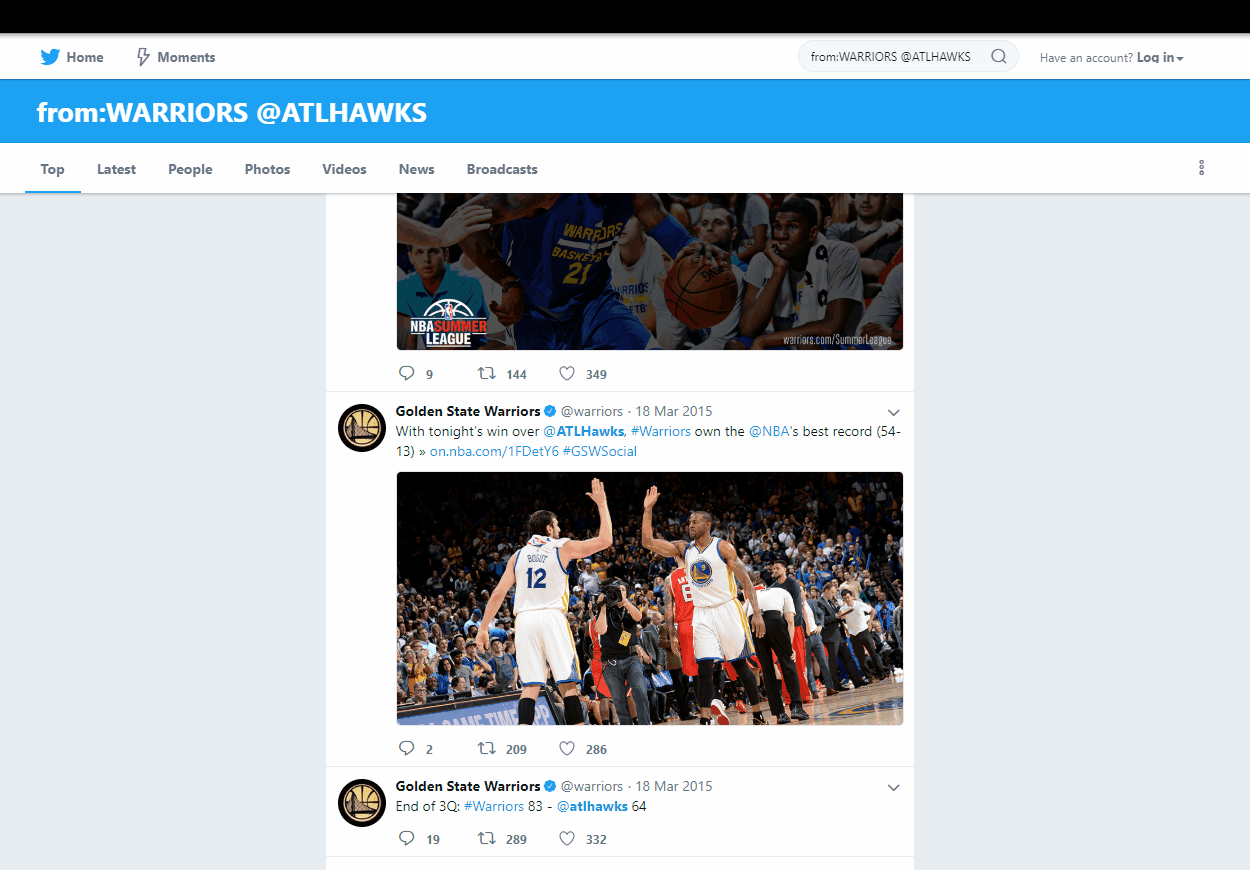Click the #Warriors hashtag in End of 3Q tweet
Image resolution: width=1250 pixels, height=870 pixels.
pos(494,806)
